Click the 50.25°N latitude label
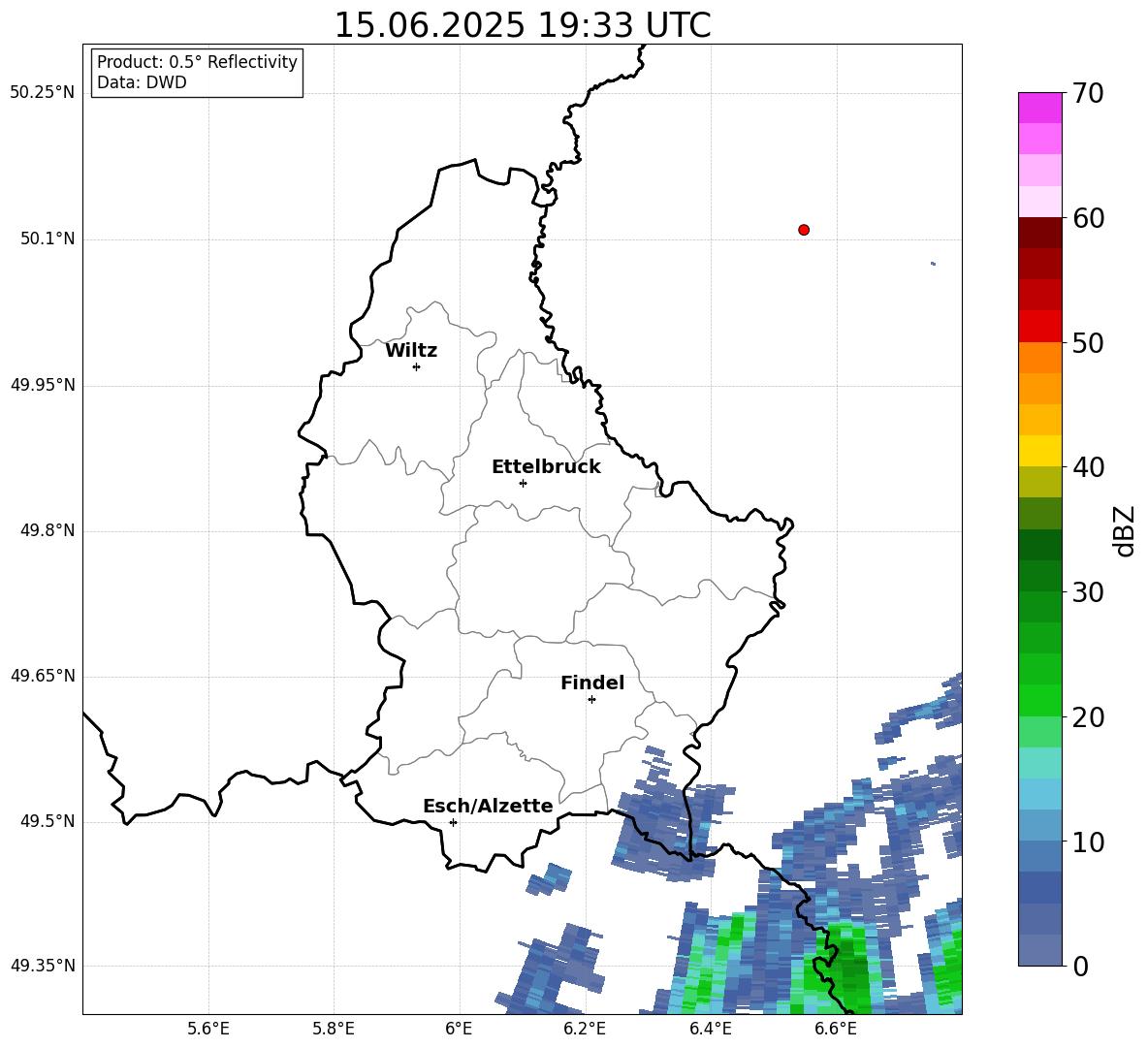1148x1048 pixels. 43,93
